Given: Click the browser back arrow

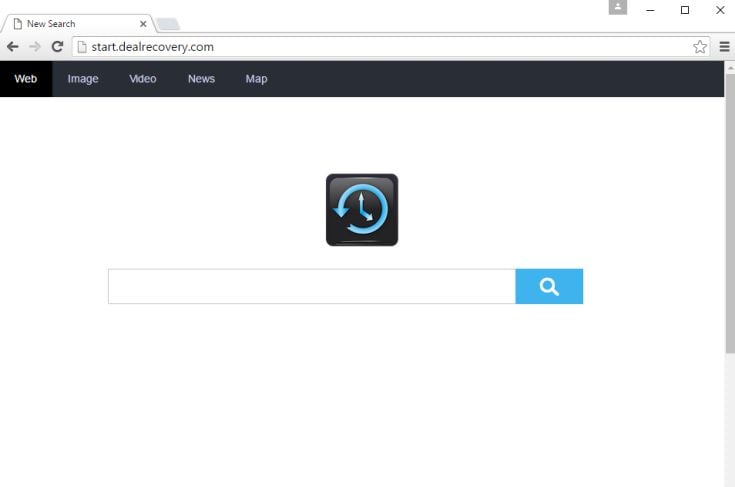Looking at the screenshot, I should pyautogui.click(x=13, y=46).
